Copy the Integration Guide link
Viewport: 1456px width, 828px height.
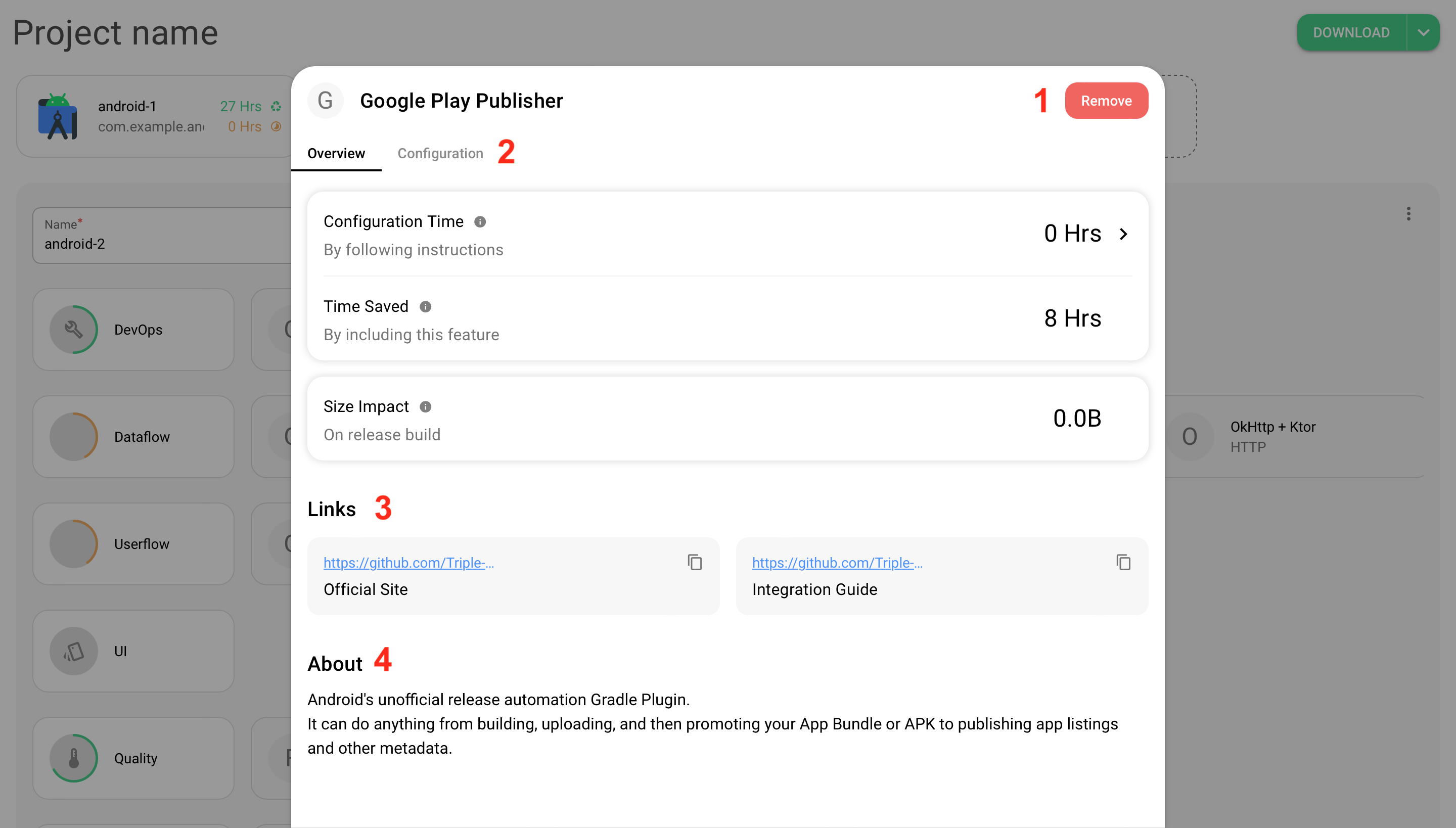(x=1123, y=563)
